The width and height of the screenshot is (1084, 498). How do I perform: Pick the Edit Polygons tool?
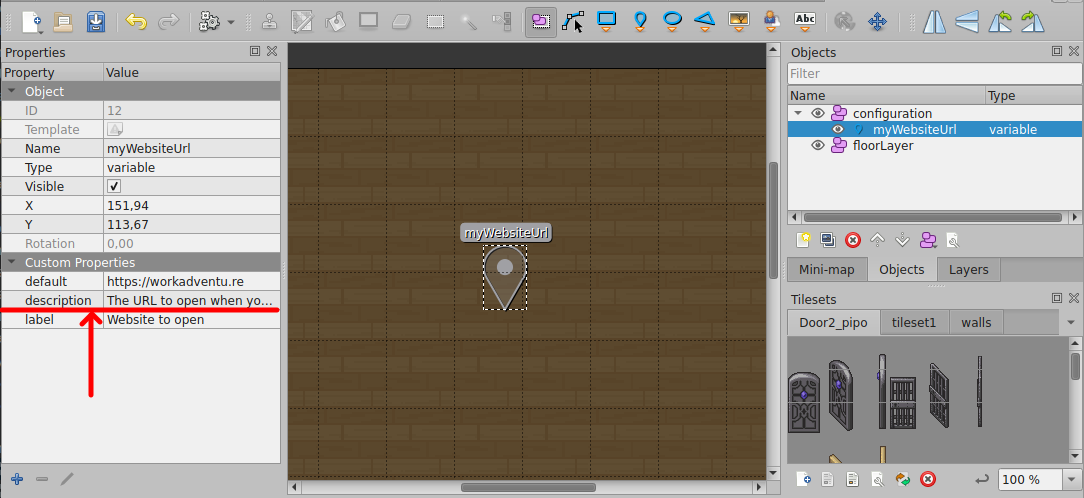click(x=573, y=20)
